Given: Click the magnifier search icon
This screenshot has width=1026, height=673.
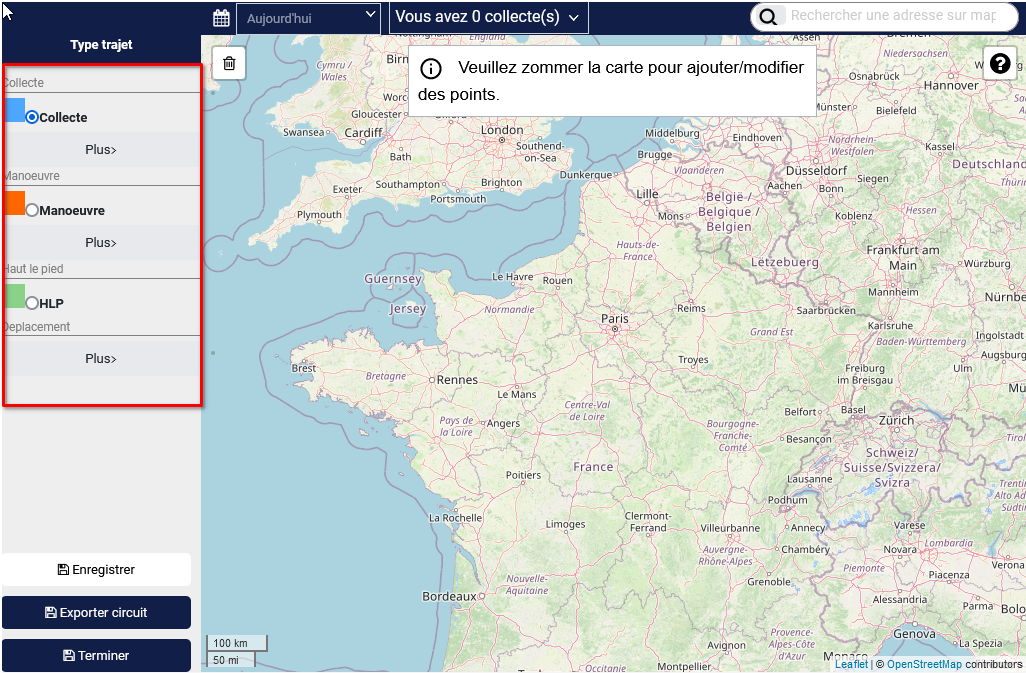Looking at the screenshot, I should [768, 17].
